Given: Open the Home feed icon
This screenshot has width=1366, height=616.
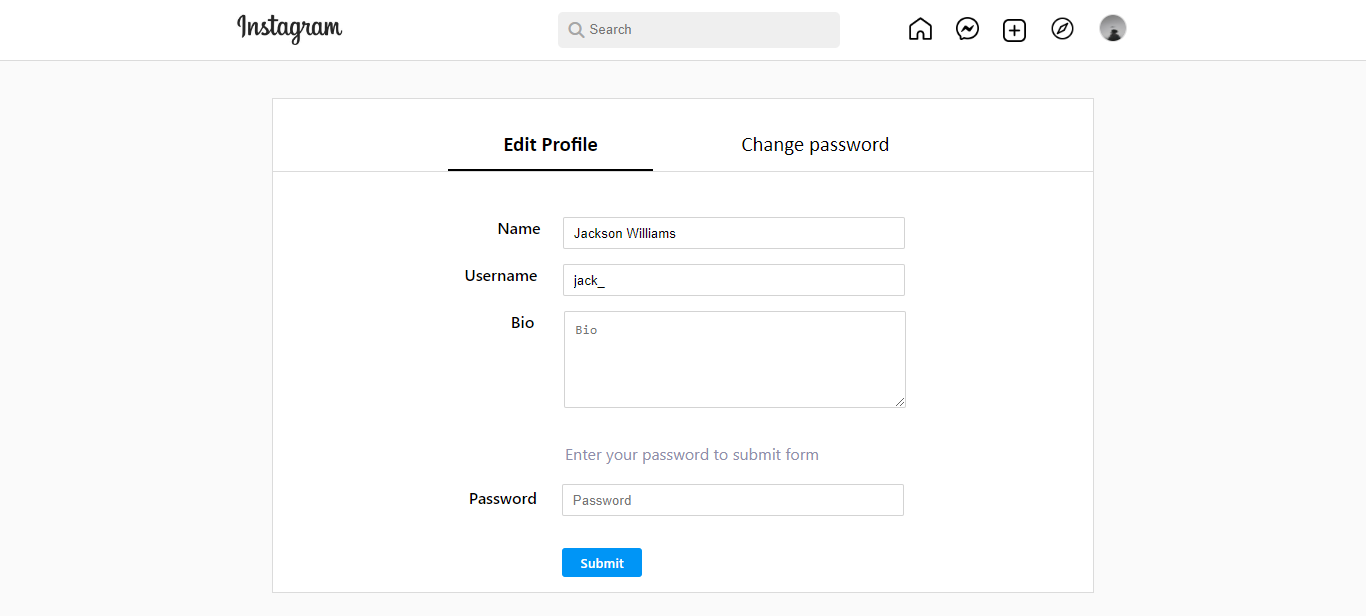Looking at the screenshot, I should 920,29.
